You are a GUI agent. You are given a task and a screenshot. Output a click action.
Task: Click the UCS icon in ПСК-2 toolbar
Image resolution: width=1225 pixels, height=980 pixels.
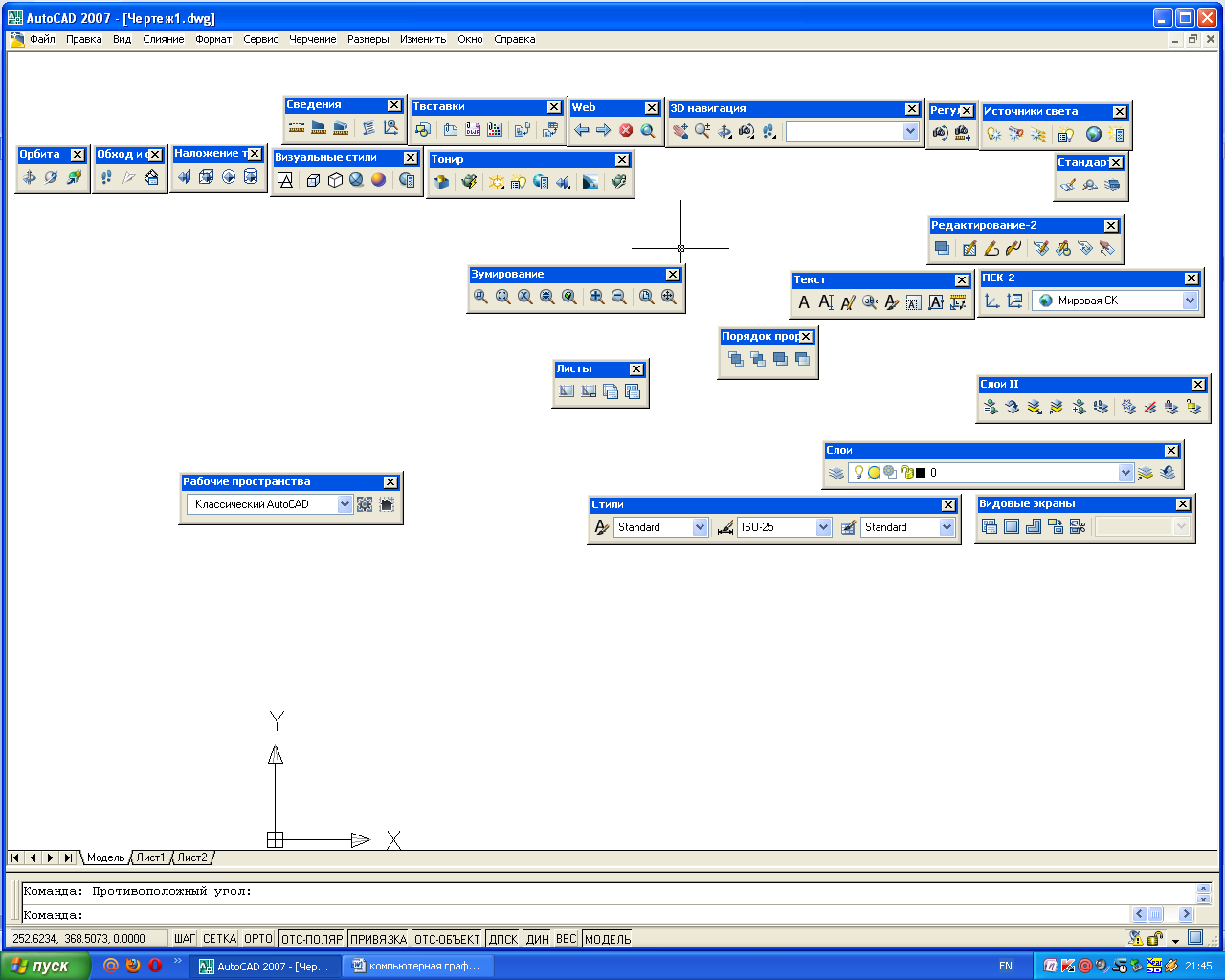(992, 301)
